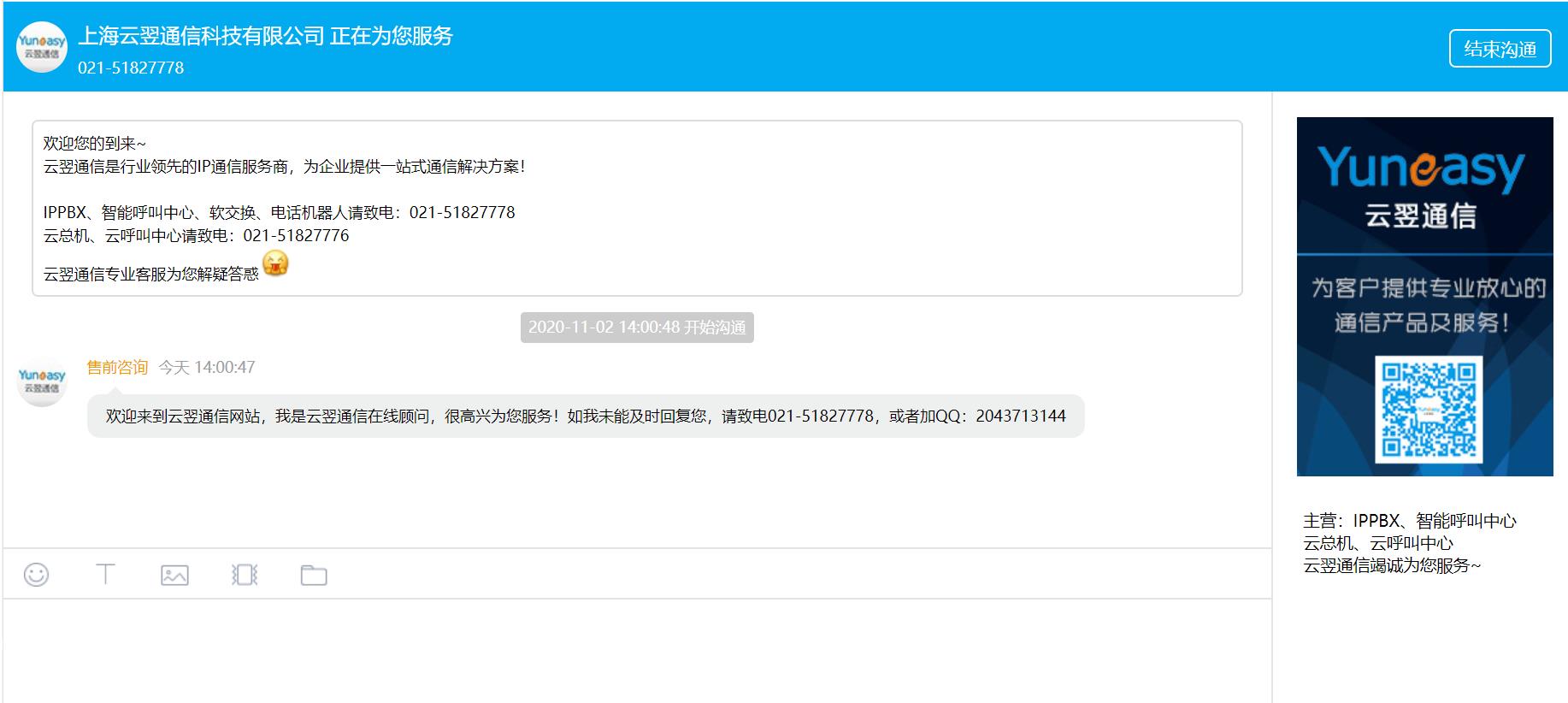Click the sidebar text 云总机、云呼叫中心
1568x703 pixels.
pos(1378,543)
